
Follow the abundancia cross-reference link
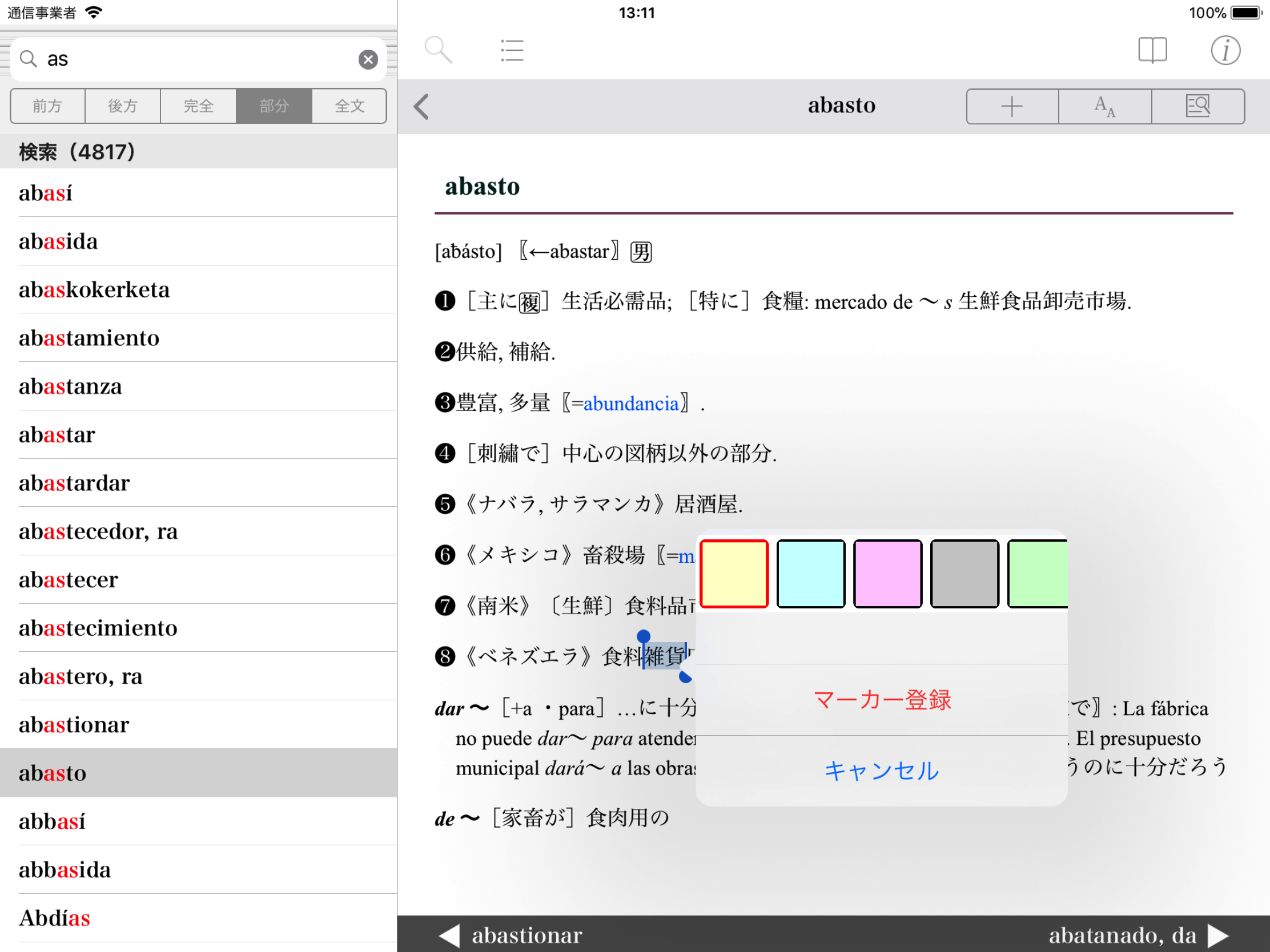tap(630, 404)
